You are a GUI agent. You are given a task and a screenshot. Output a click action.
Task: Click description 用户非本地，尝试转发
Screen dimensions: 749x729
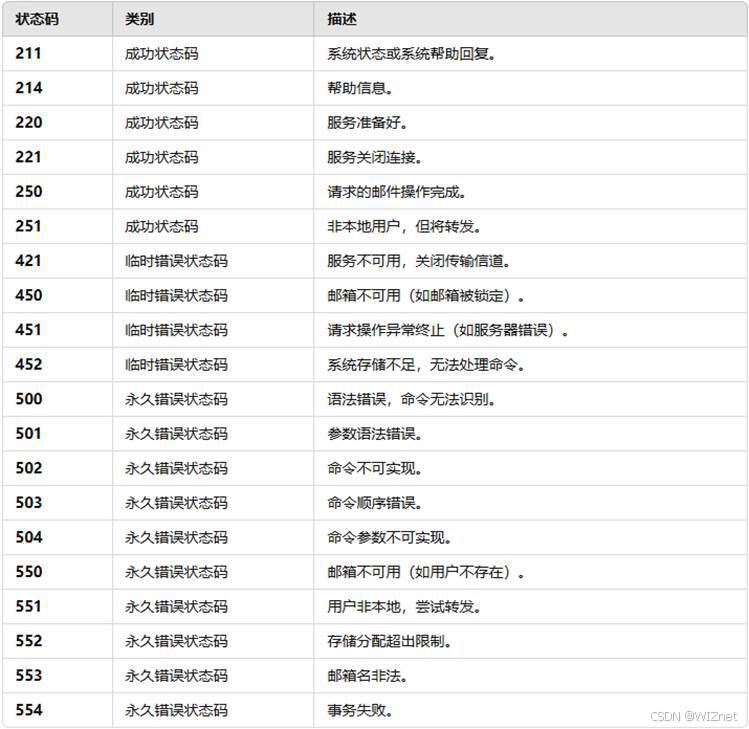click(404, 606)
